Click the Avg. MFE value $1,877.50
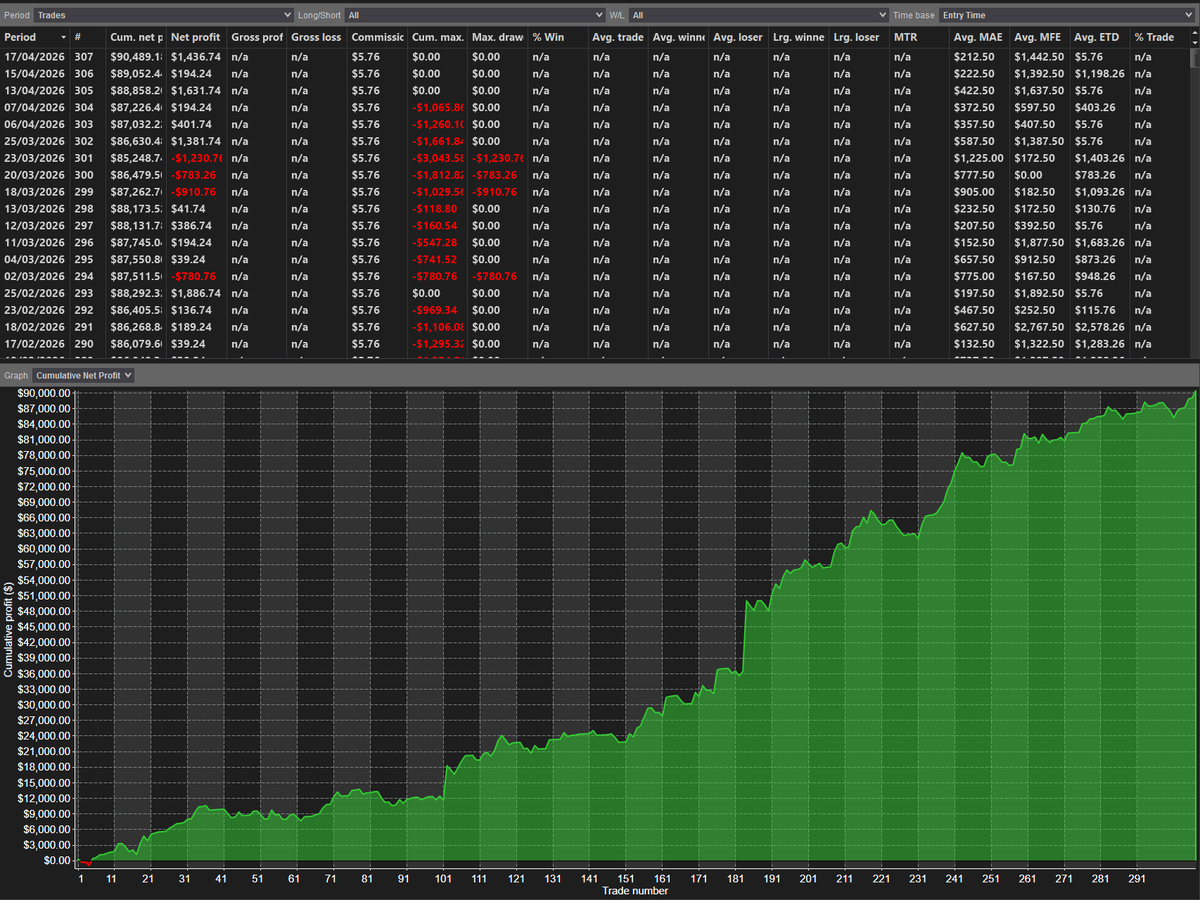Viewport: 1200px width, 900px height. coord(1038,243)
